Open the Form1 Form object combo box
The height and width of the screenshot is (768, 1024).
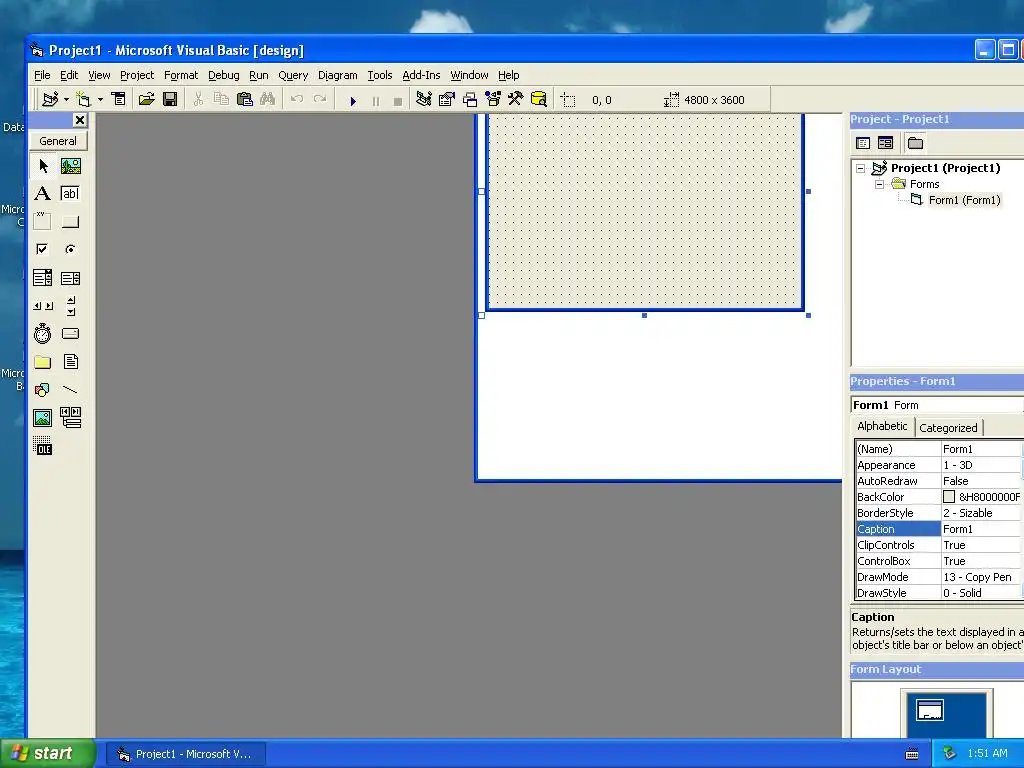(x=937, y=405)
